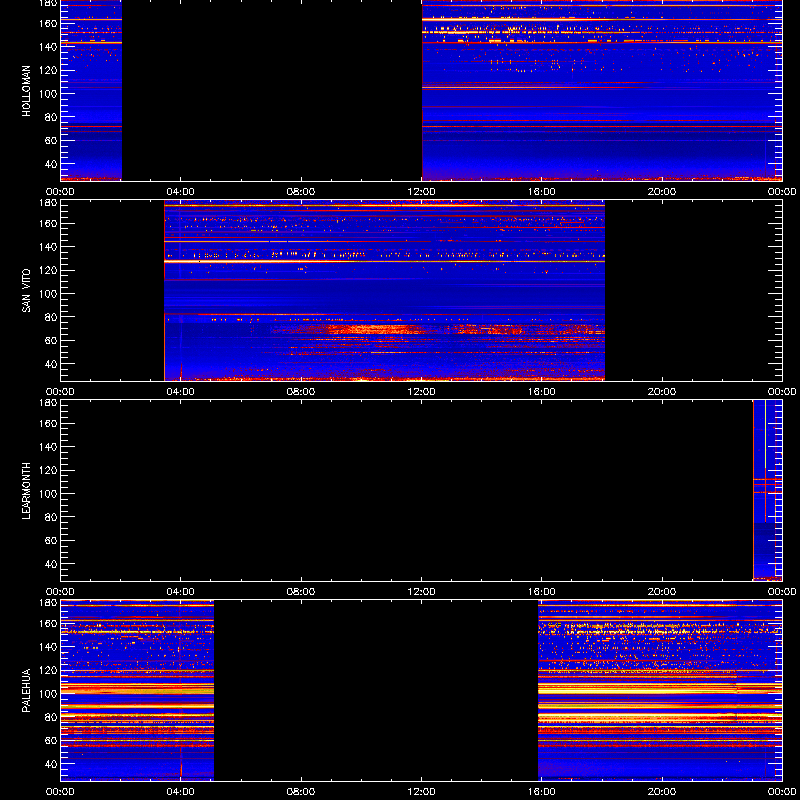Click 04:00 time label under Learmonth panel
This screenshot has height=800, width=800.
click(181, 592)
